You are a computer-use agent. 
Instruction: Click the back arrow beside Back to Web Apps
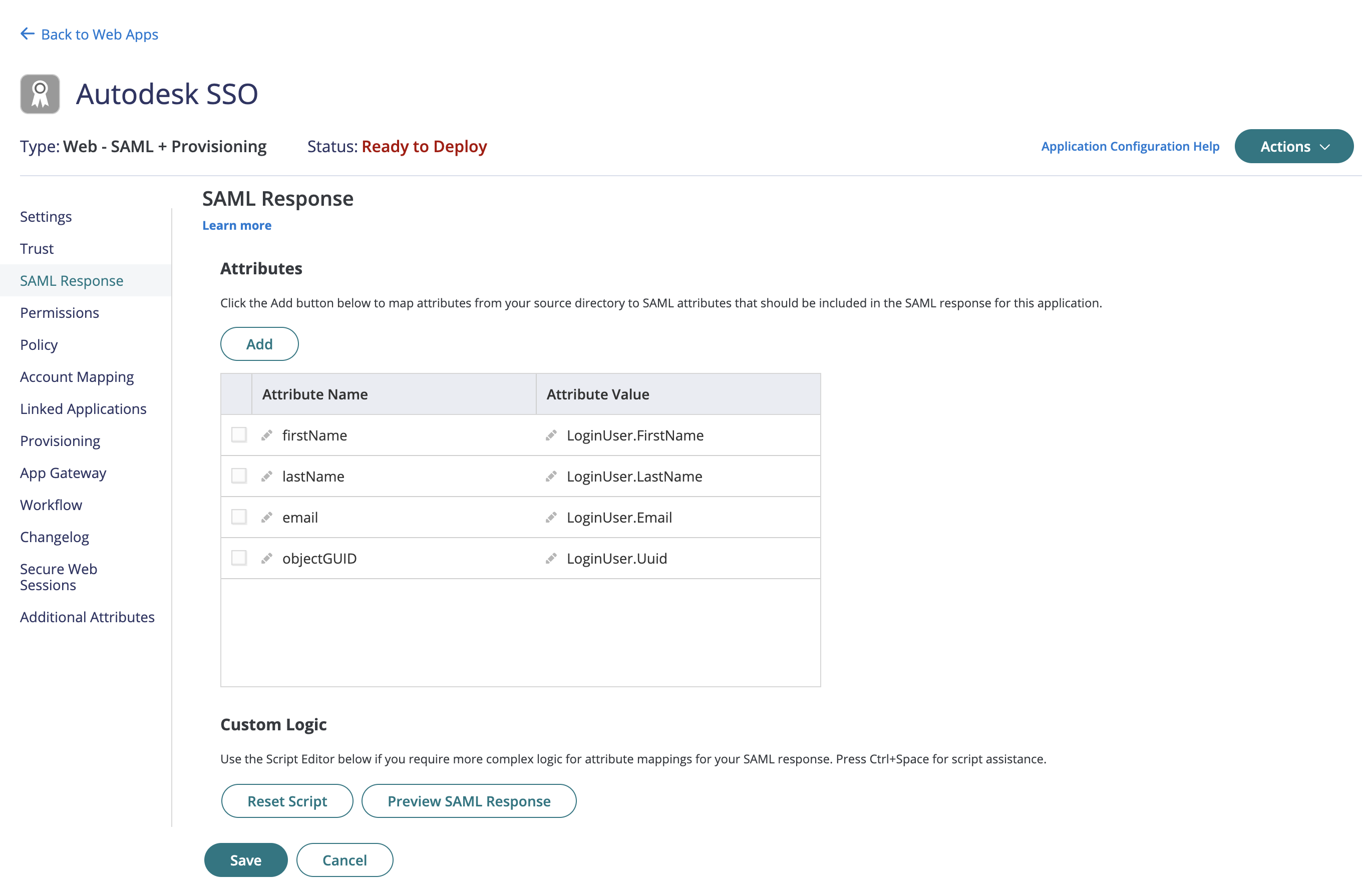point(26,34)
